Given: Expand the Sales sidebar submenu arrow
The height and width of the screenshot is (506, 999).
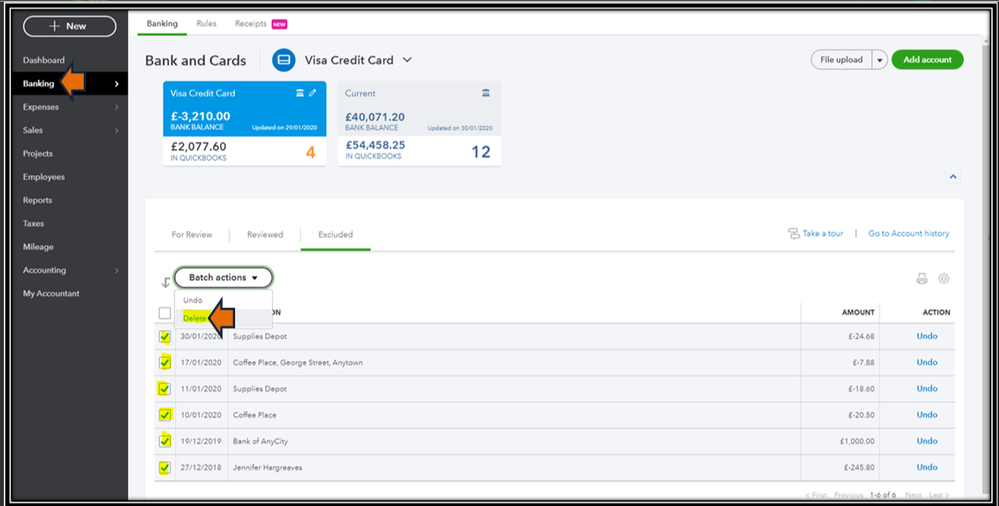Looking at the screenshot, I should pos(117,131).
